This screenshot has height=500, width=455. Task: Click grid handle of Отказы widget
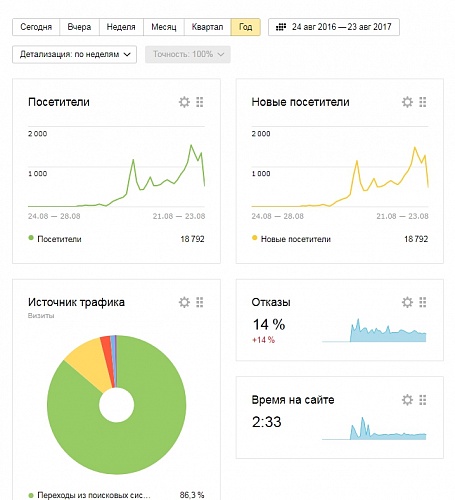[x=423, y=302]
